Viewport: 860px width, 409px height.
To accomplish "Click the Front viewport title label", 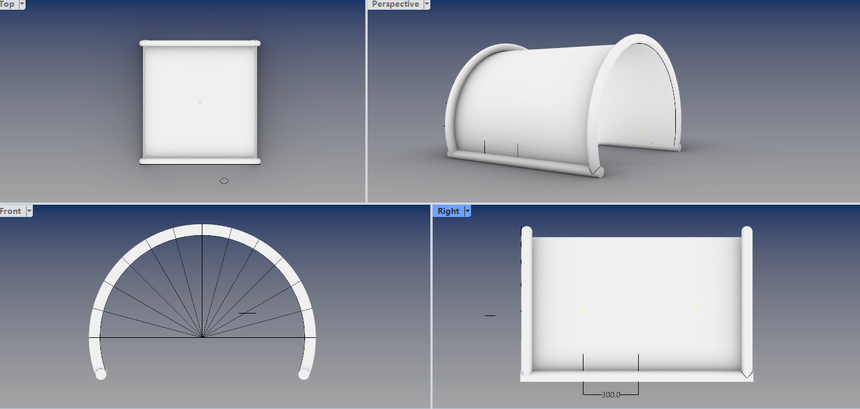I will tap(11, 211).
